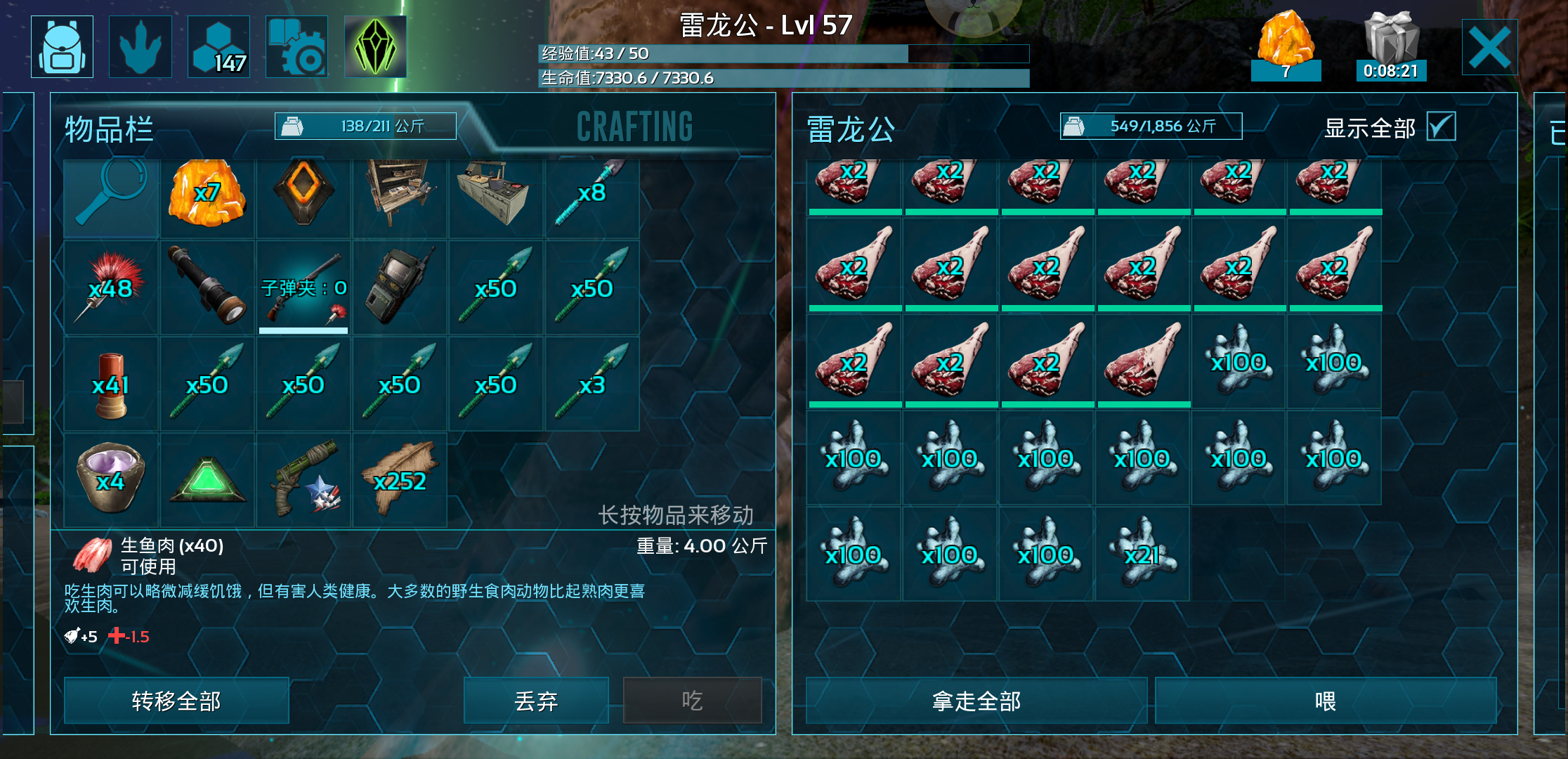Close the inventory with the X button
1568x759 pixels.
point(1489,47)
